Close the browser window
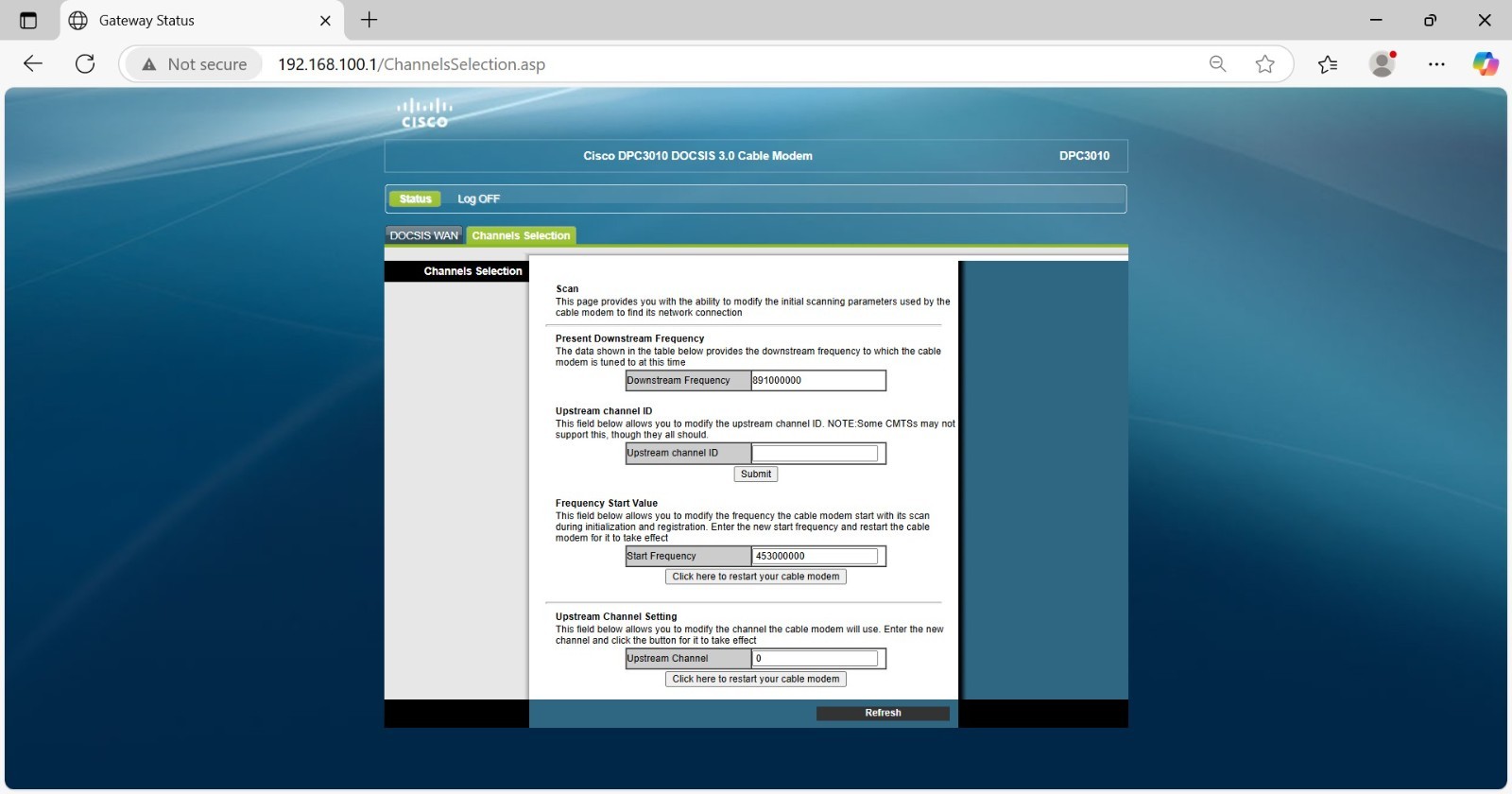The width and height of the screenshot is (1512, 794). point(1485,20)
